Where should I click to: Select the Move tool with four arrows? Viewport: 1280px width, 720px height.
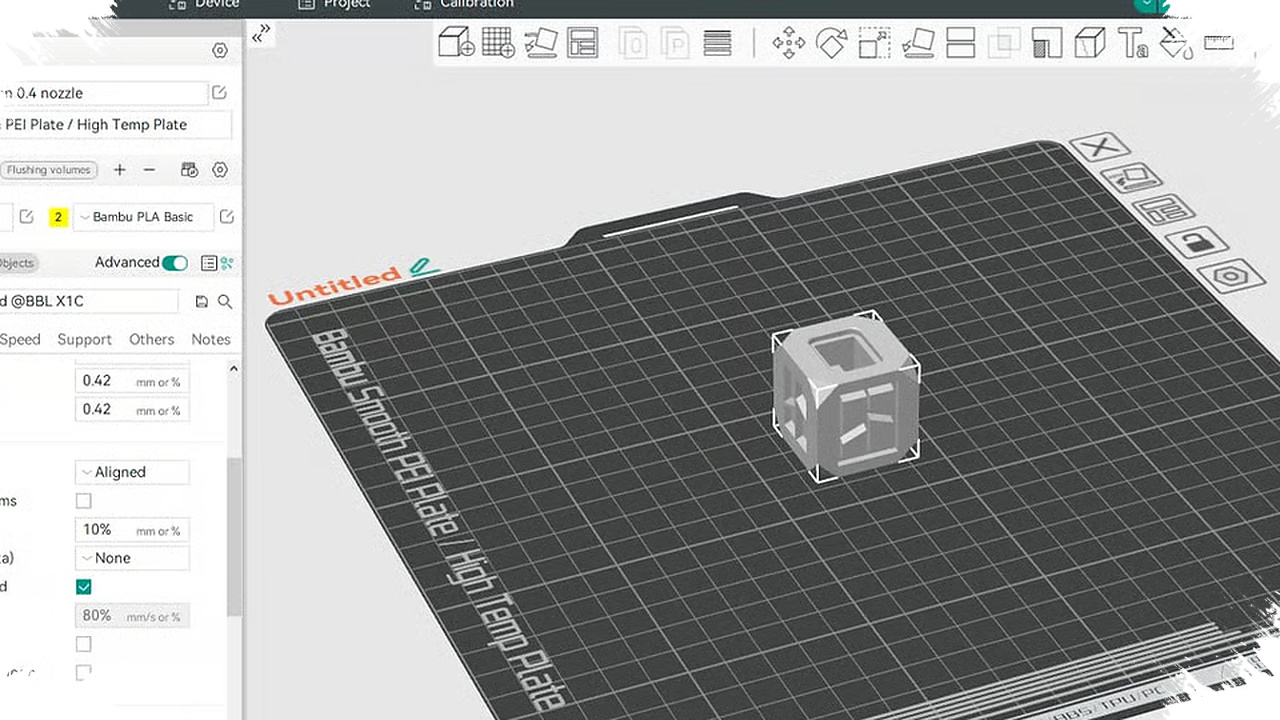789,42
